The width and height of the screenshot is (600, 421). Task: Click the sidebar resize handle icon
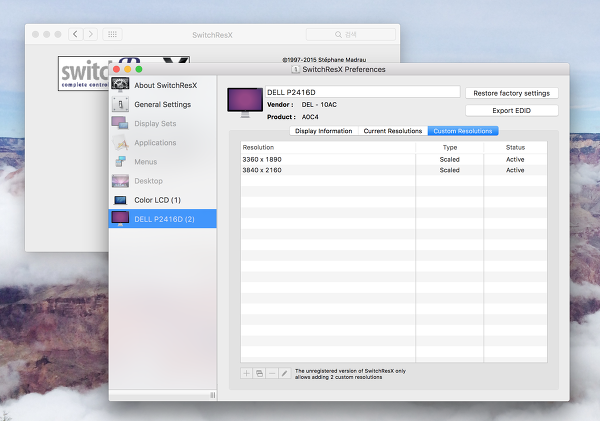(213, 395)
